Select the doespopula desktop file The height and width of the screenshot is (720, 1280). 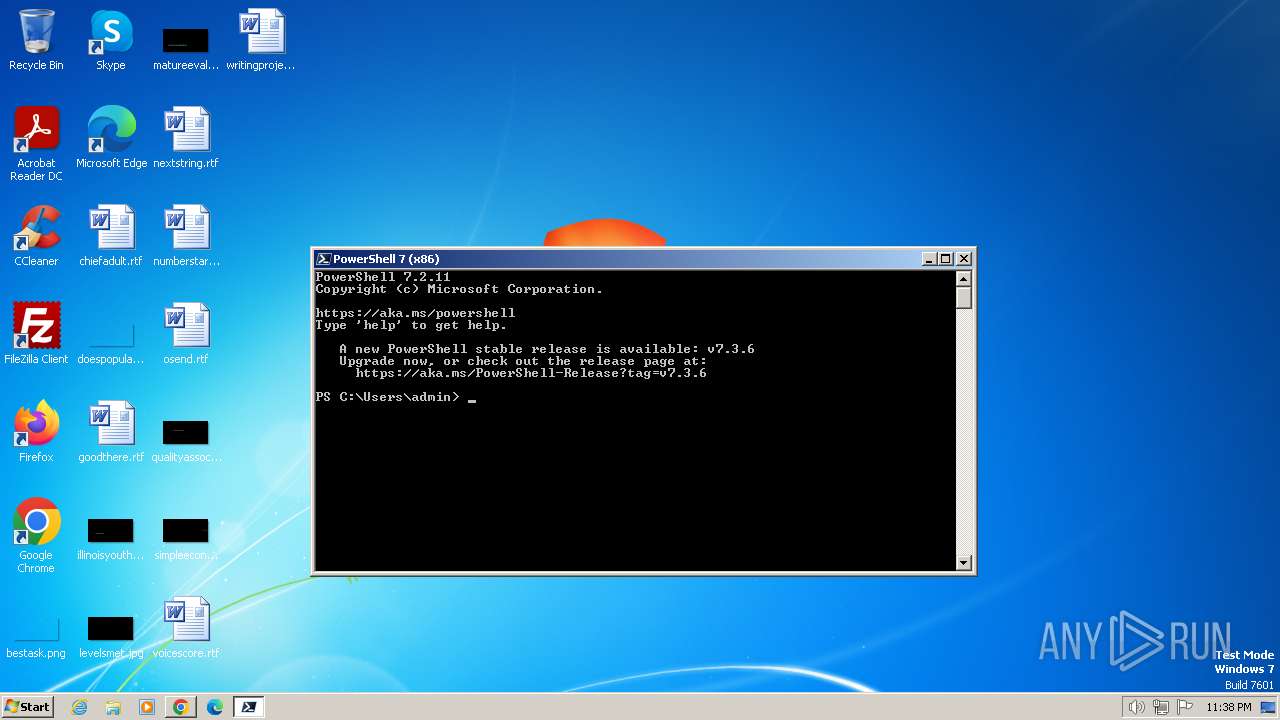(x=111, y=340)
